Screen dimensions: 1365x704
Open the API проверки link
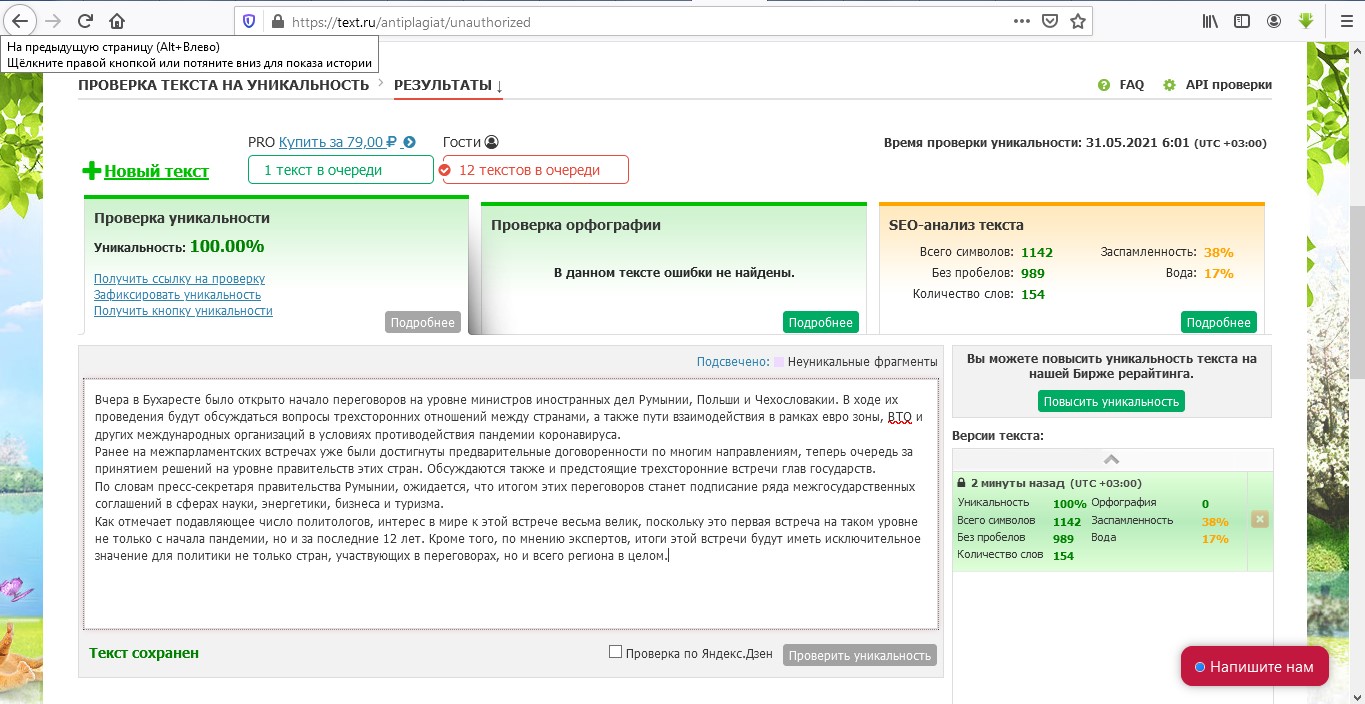click(x=1229, y=85)
